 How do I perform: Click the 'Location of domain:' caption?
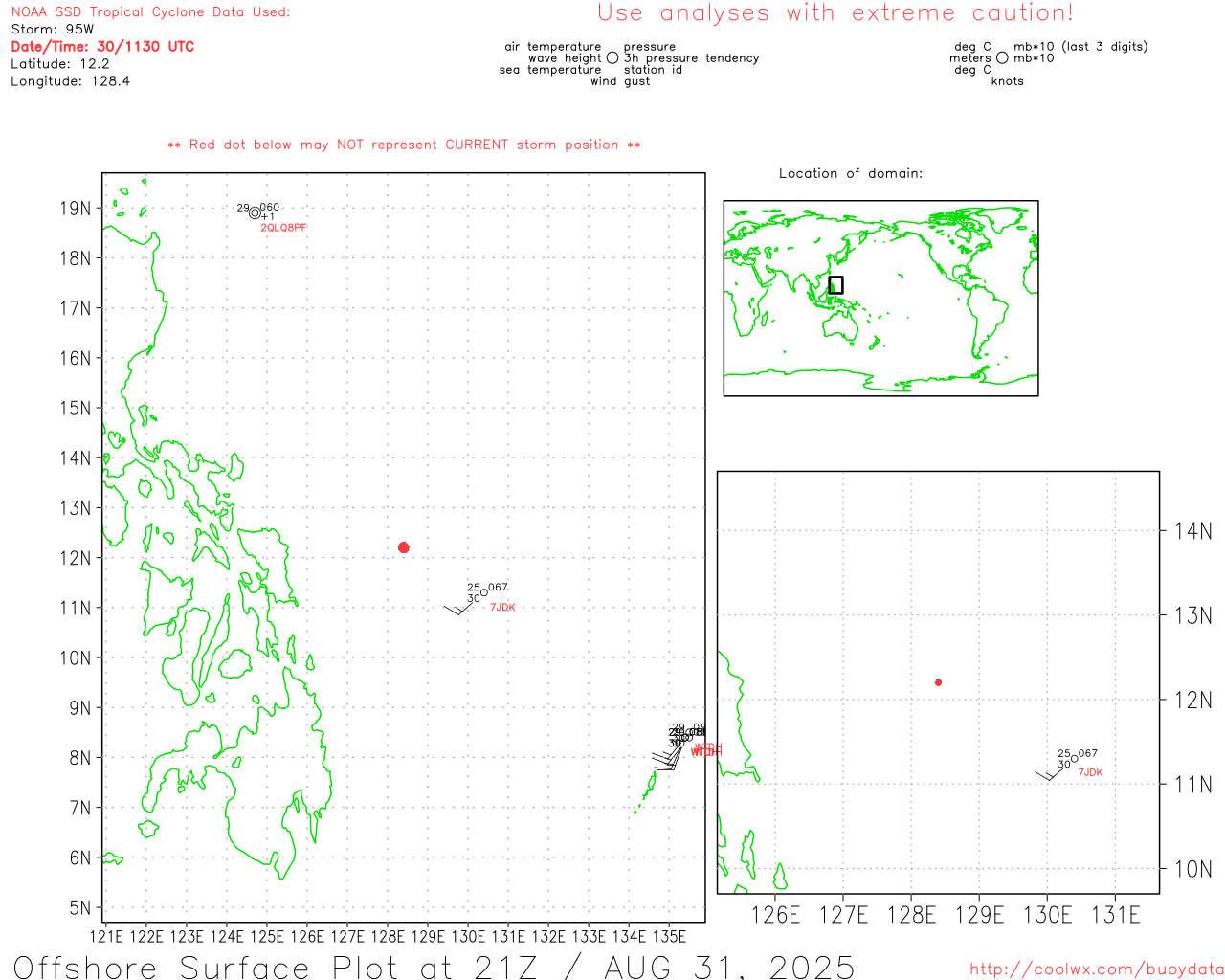pyautogui.click(x=851, y=173)
